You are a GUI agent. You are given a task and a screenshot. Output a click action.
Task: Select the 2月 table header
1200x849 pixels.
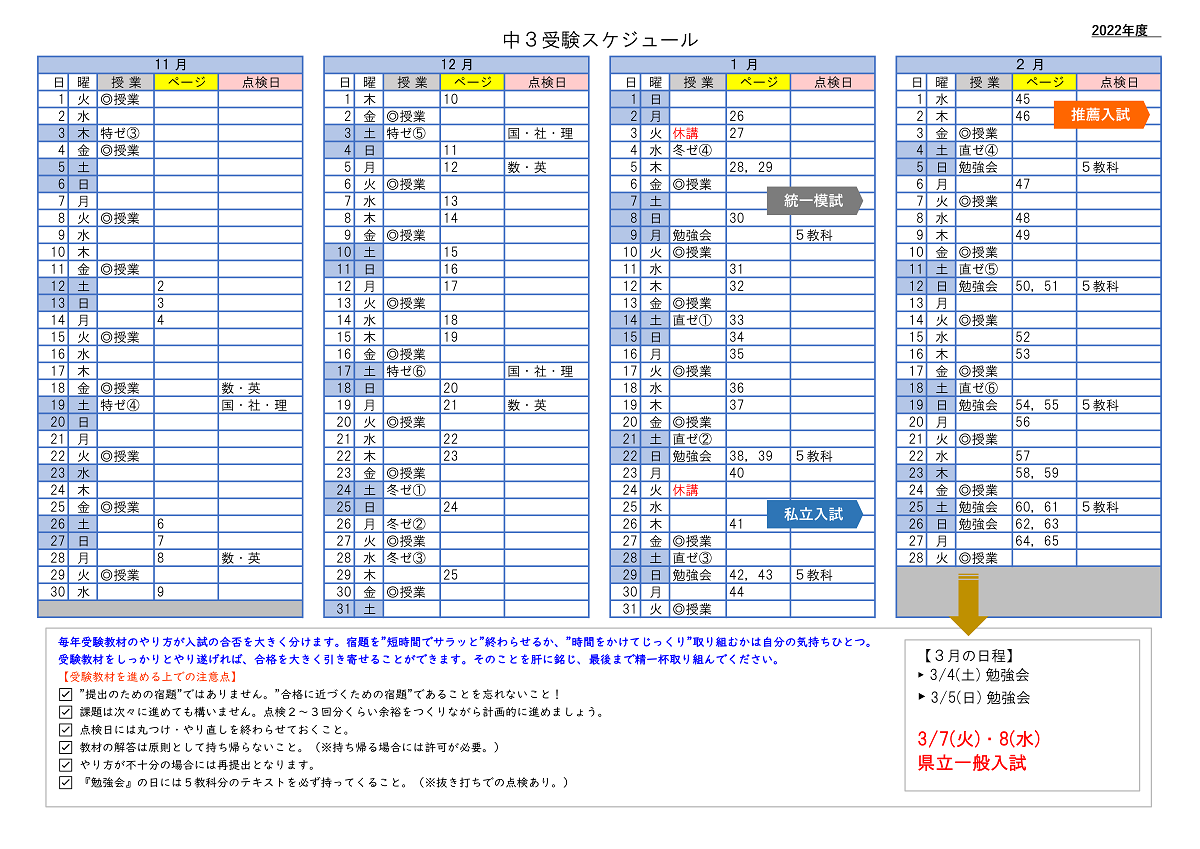(x=1028, y=64)
